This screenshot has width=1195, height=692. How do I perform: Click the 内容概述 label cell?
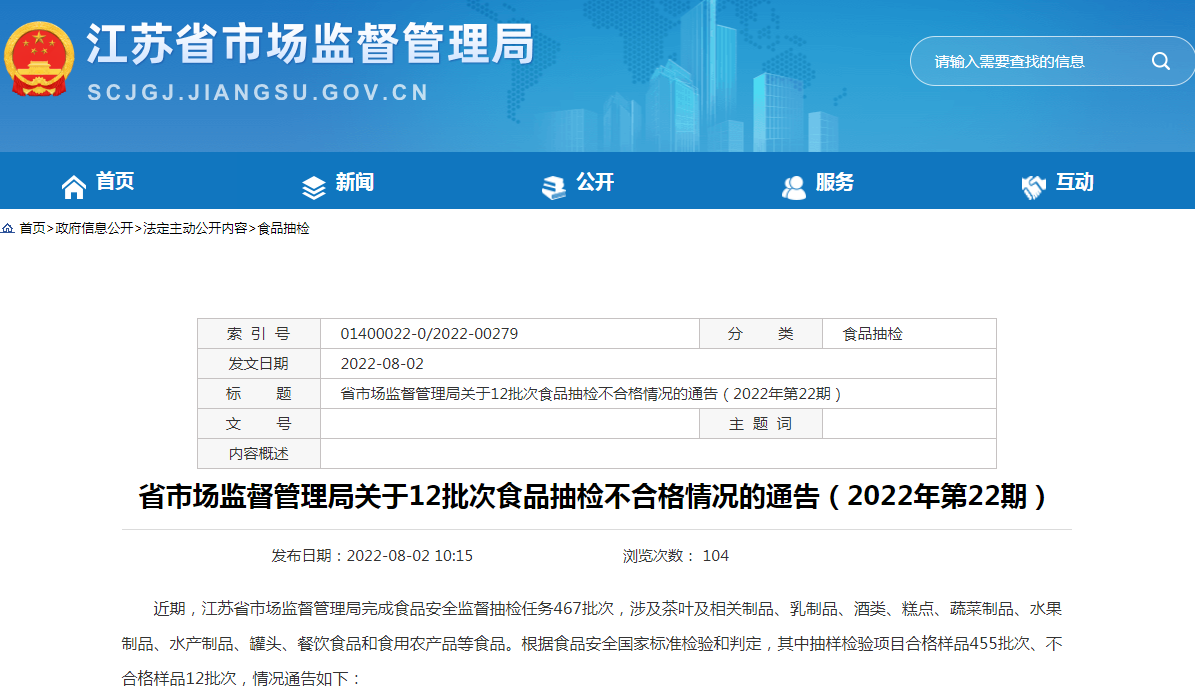[x=259, y=453]
